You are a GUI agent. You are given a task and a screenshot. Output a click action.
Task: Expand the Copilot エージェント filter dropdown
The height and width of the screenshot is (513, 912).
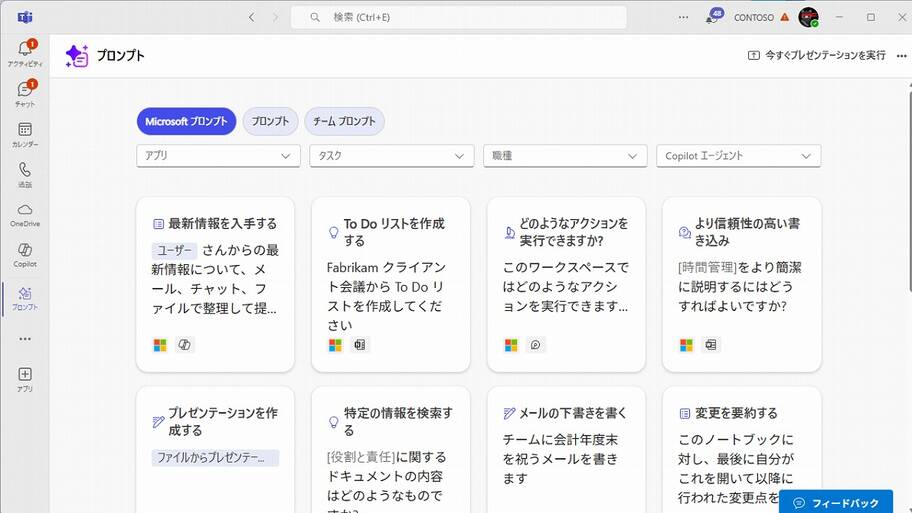coord(738,156)
